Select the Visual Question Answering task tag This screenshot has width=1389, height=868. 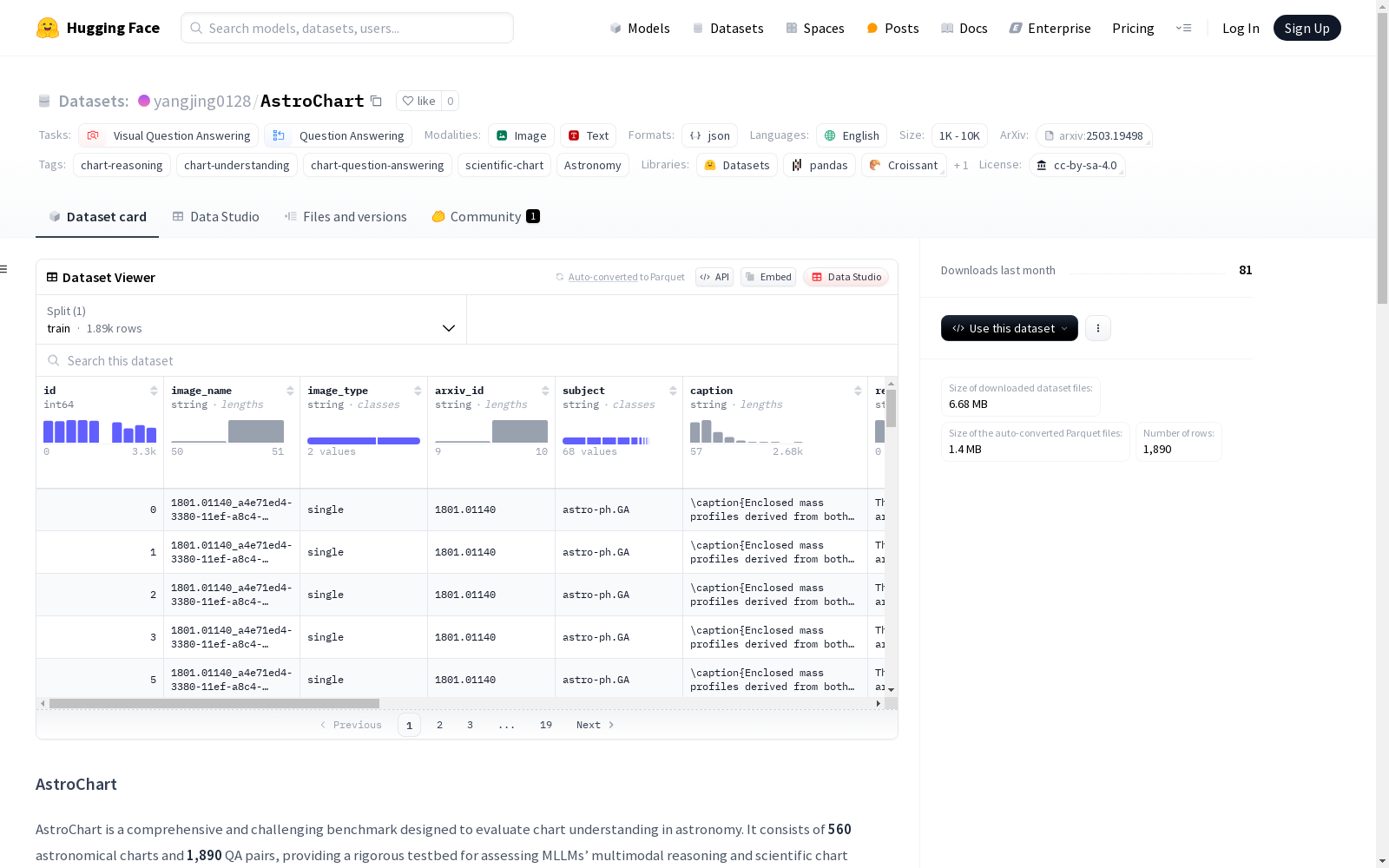[168, 135]
